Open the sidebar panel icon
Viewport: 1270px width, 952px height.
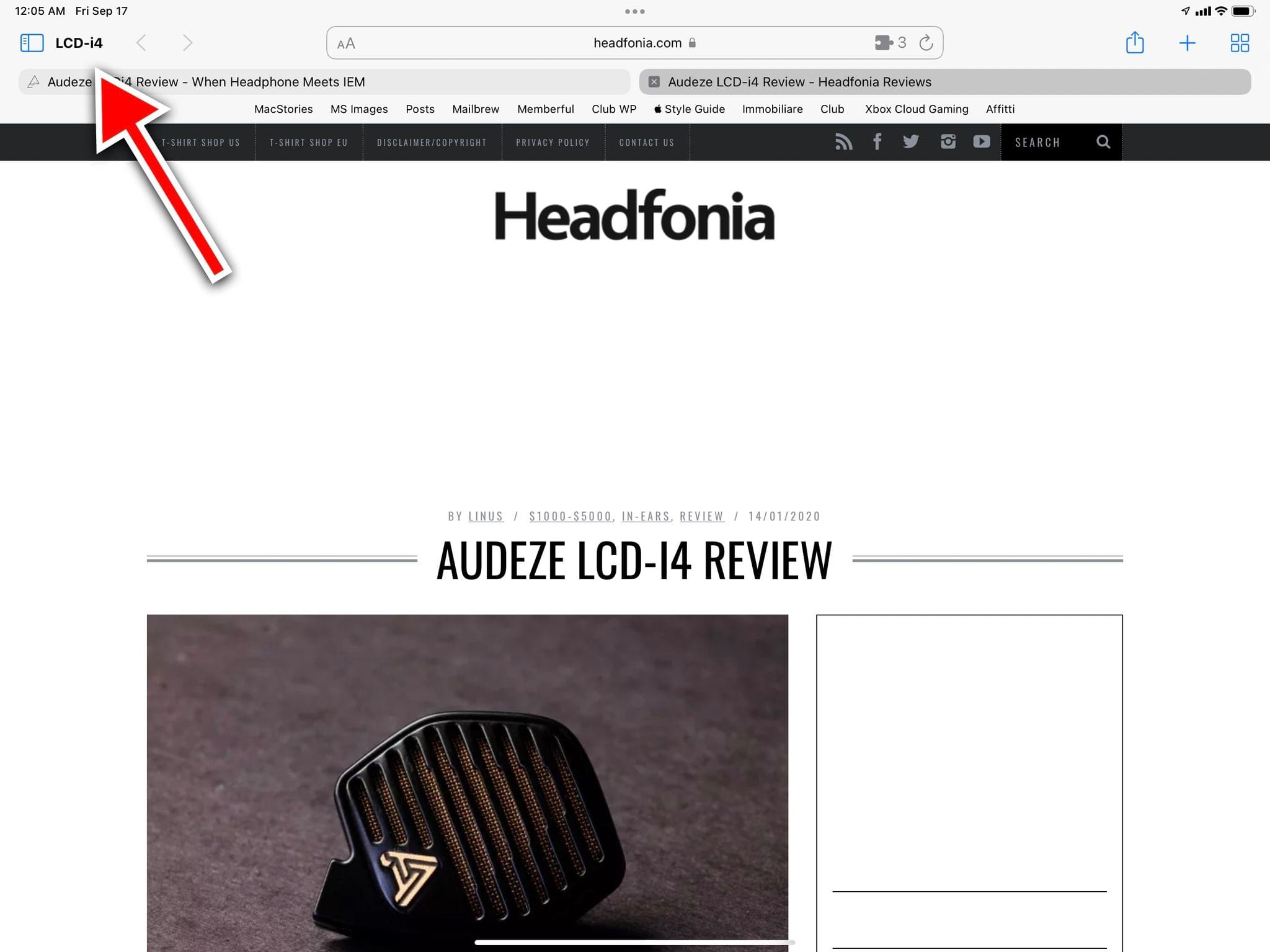pos(29,42)
